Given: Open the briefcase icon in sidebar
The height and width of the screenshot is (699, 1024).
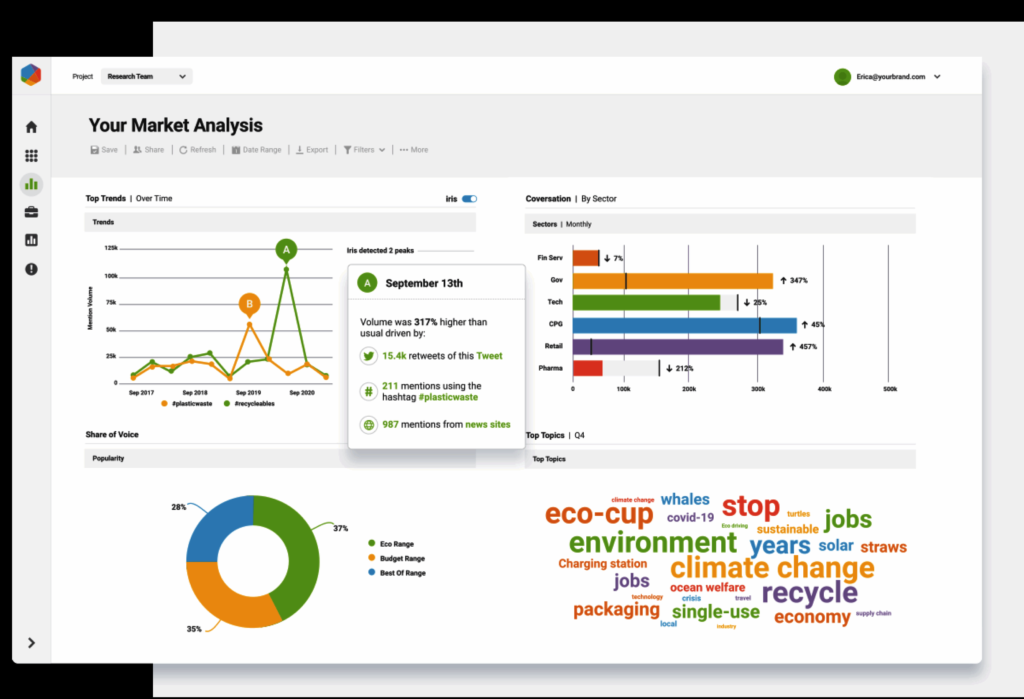Looking at the screenshot, I should tap(31, 212).
